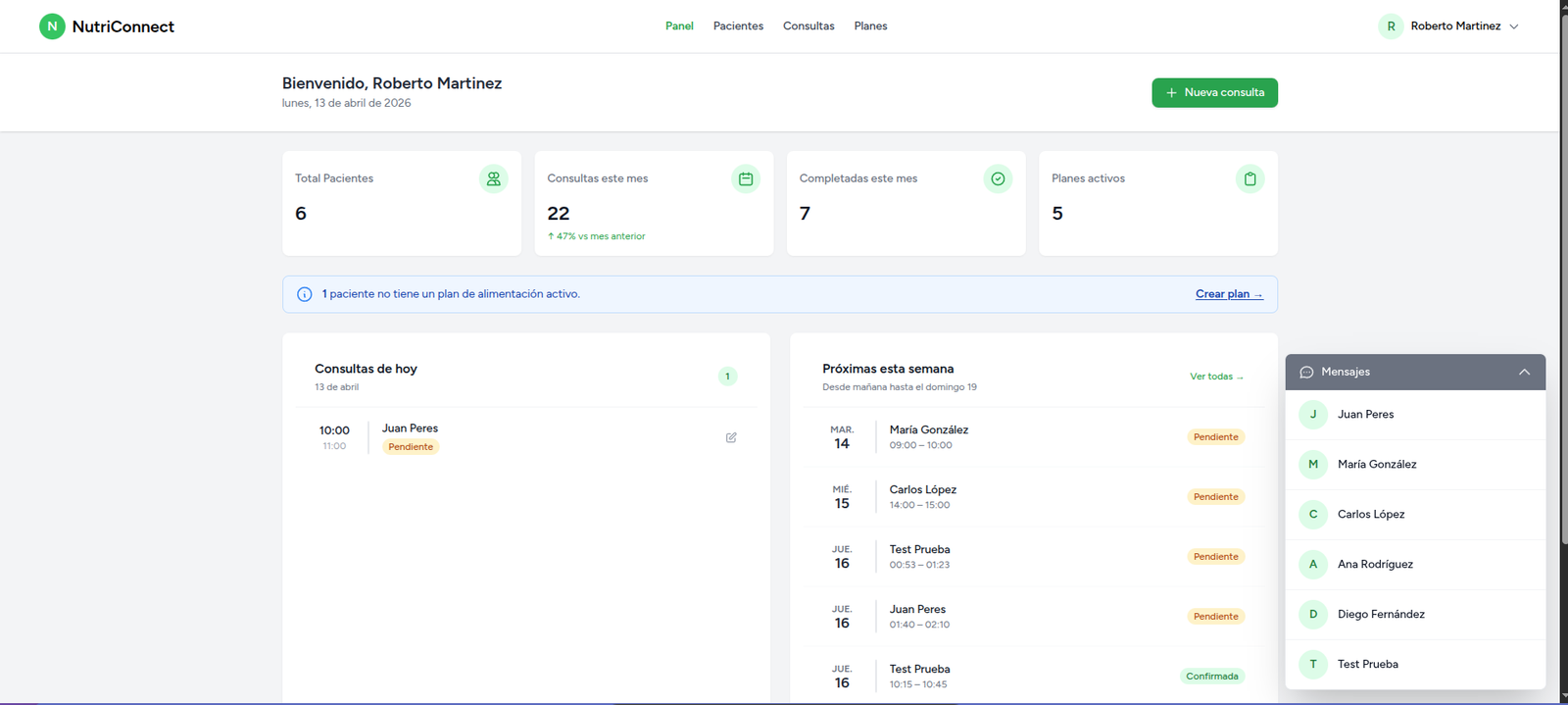The image size is (1568, 705).
Task: Click the Total Pacientes people icon
Action: 494,178
